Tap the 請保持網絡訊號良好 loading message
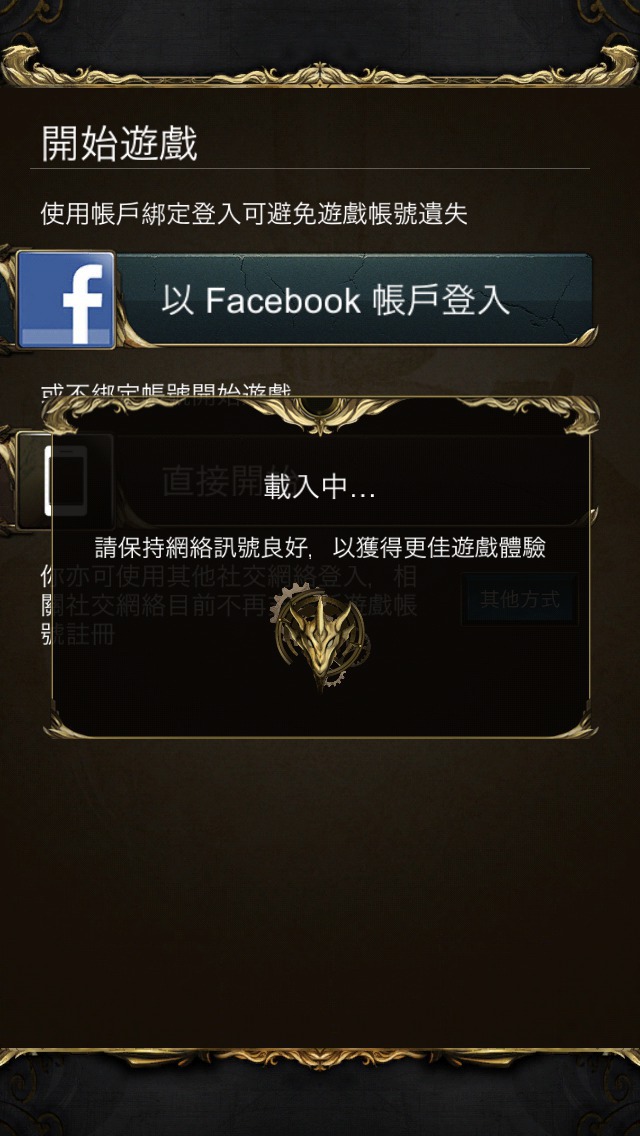Viewport: 640px width, 1136px height. pos(320,548)
